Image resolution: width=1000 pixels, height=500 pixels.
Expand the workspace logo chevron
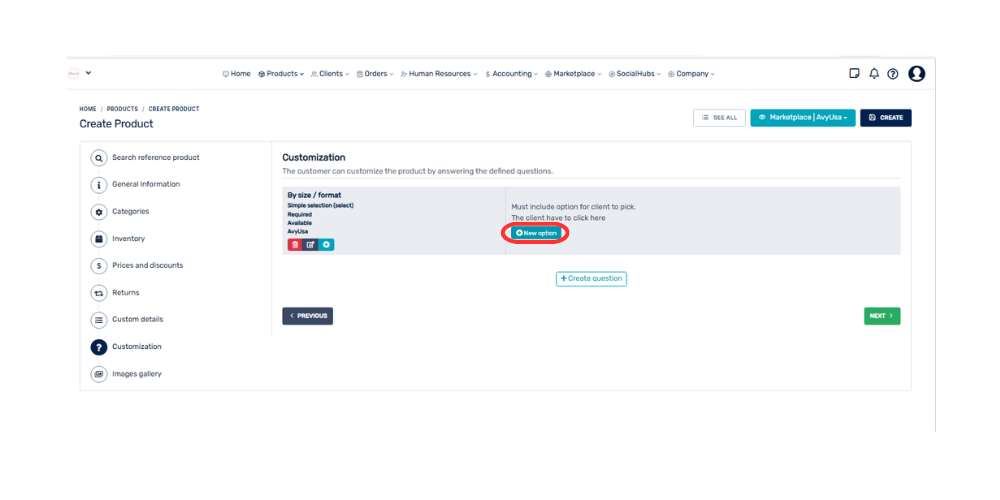pyautogui.click(x=88, y=72)
